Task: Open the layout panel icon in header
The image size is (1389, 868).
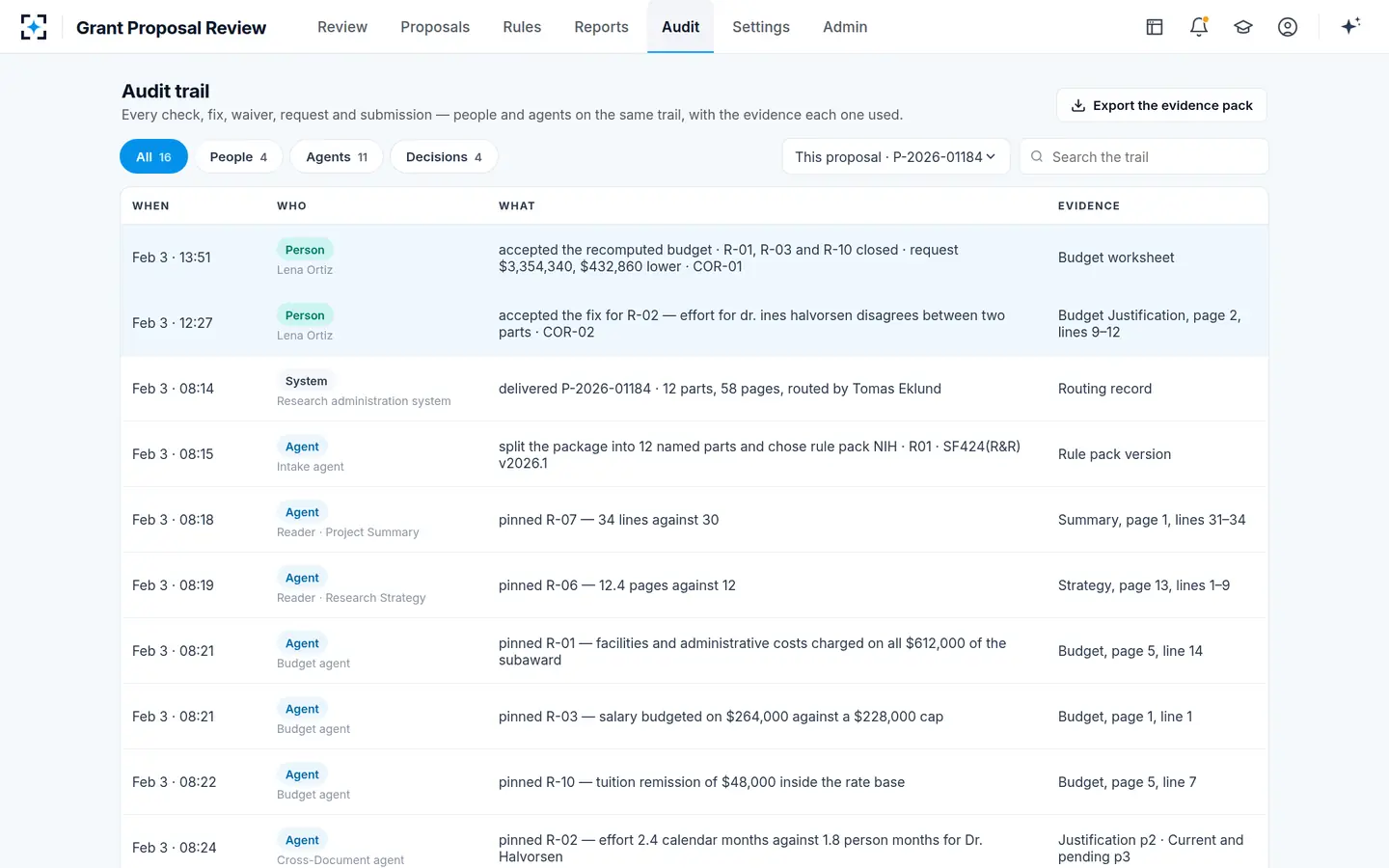Action: [1155, 27]
